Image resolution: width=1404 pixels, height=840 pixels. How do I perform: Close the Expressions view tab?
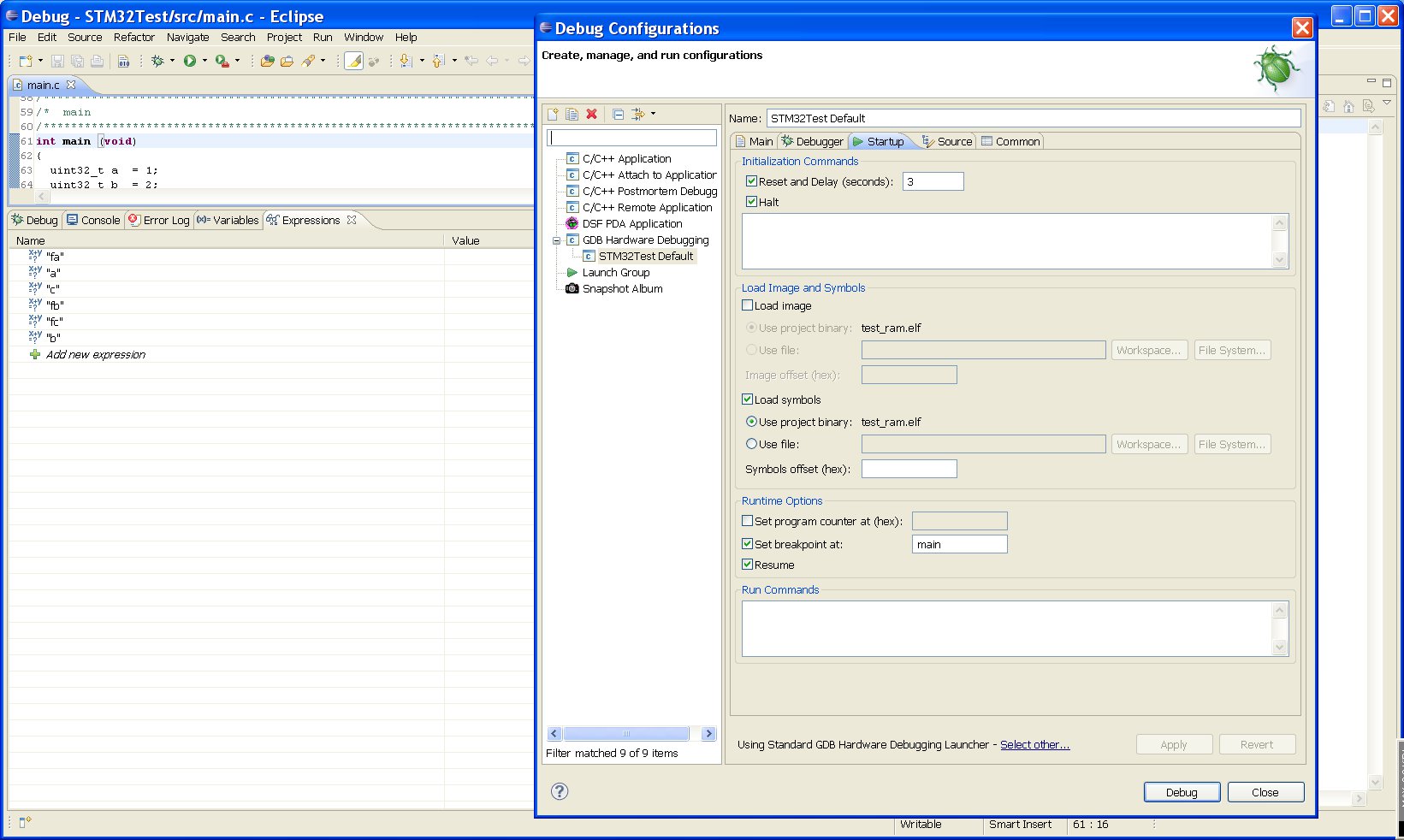point(351,220)
